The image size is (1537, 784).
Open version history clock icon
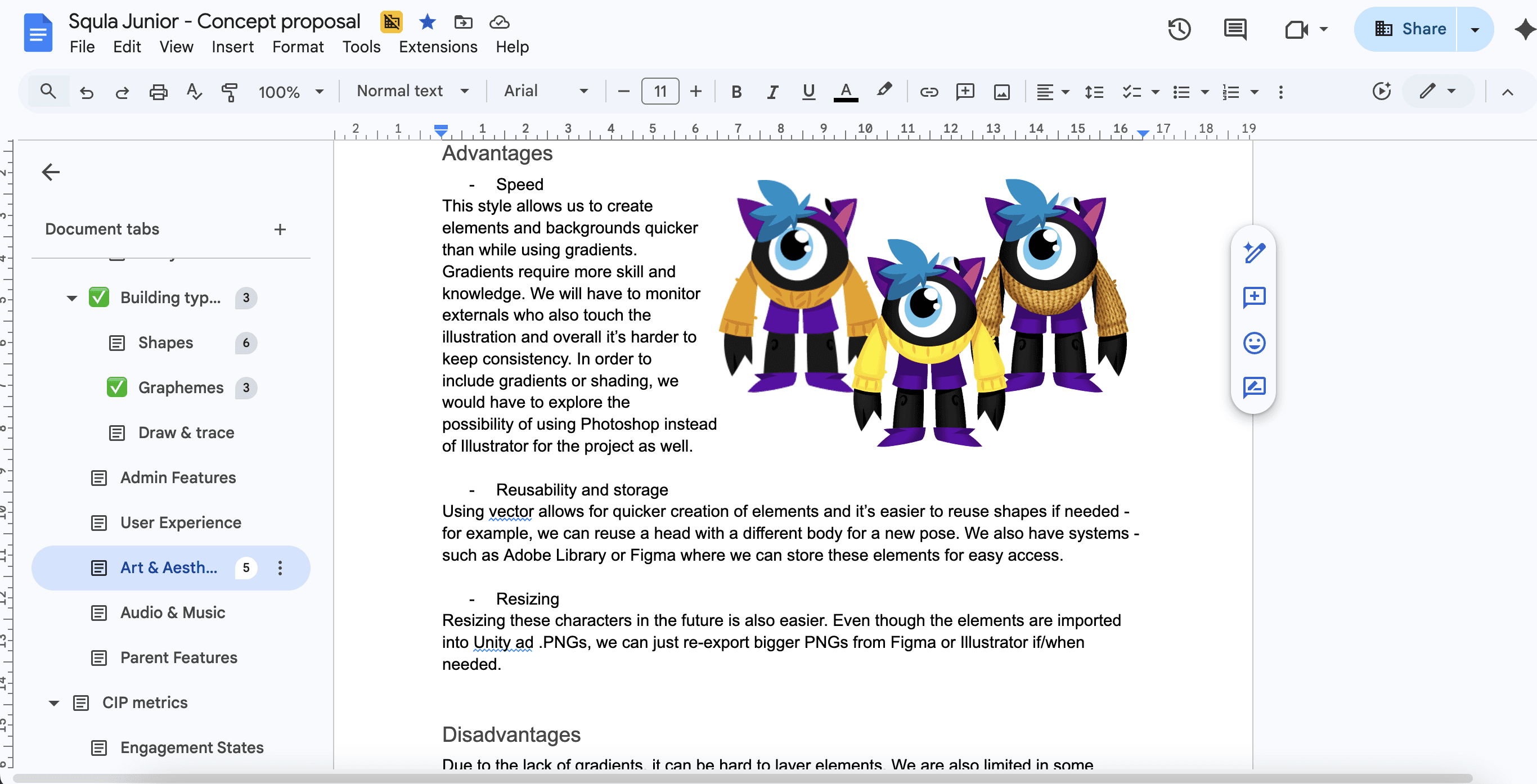1179,29
